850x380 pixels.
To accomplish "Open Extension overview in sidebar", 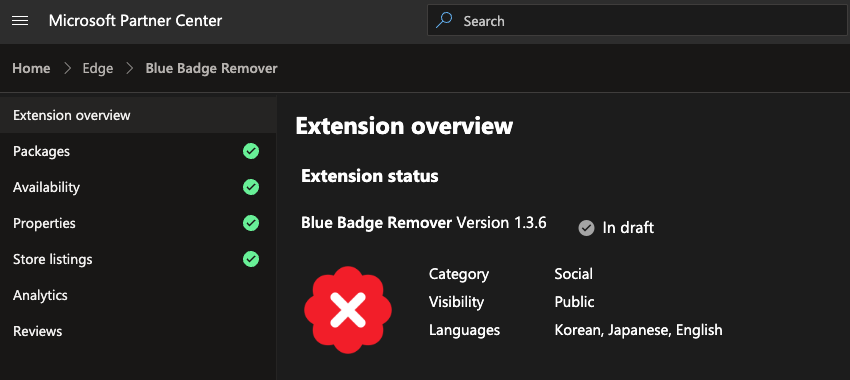I will (x=138, y=115).
